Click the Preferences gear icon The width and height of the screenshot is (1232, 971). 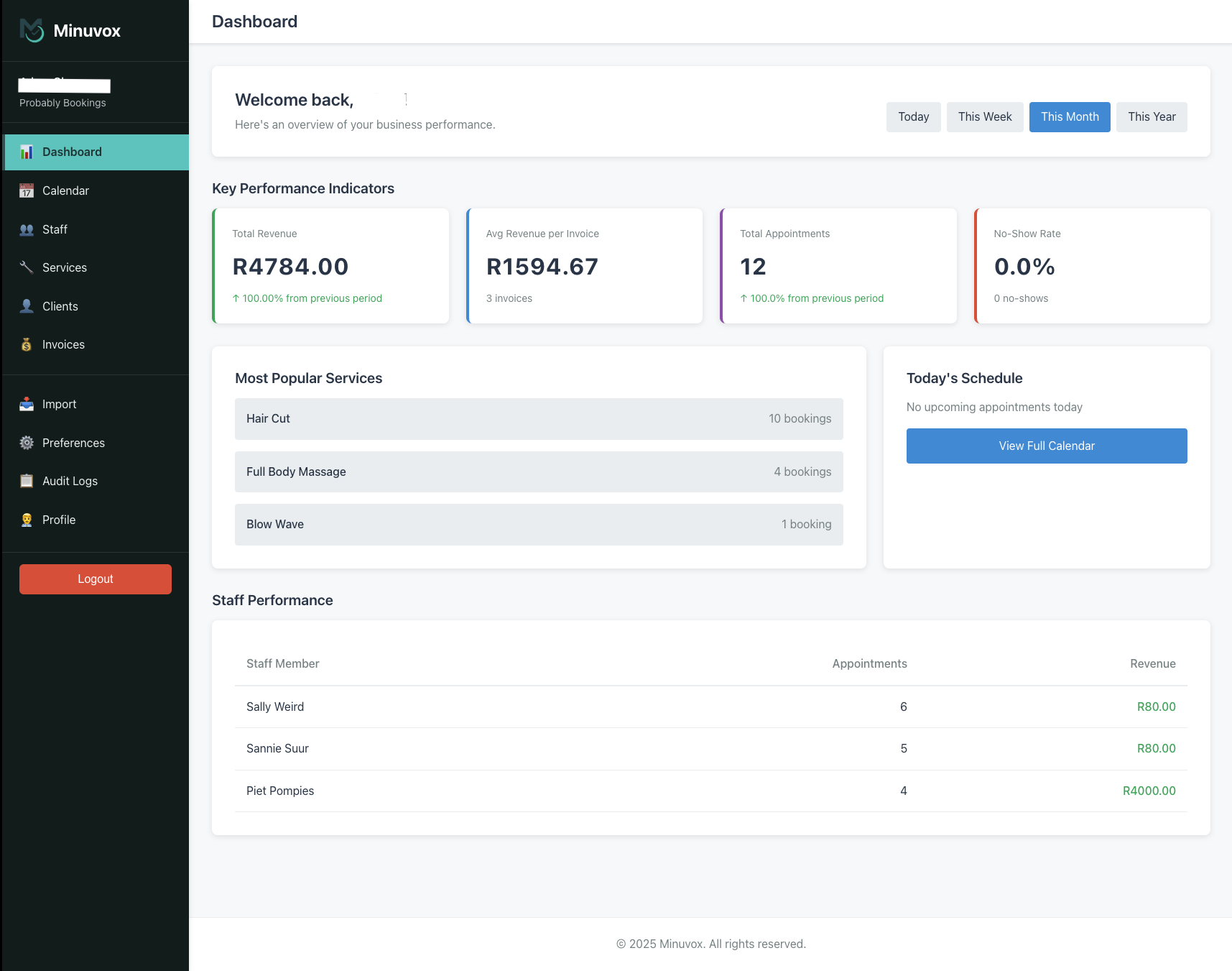(26, 443)
